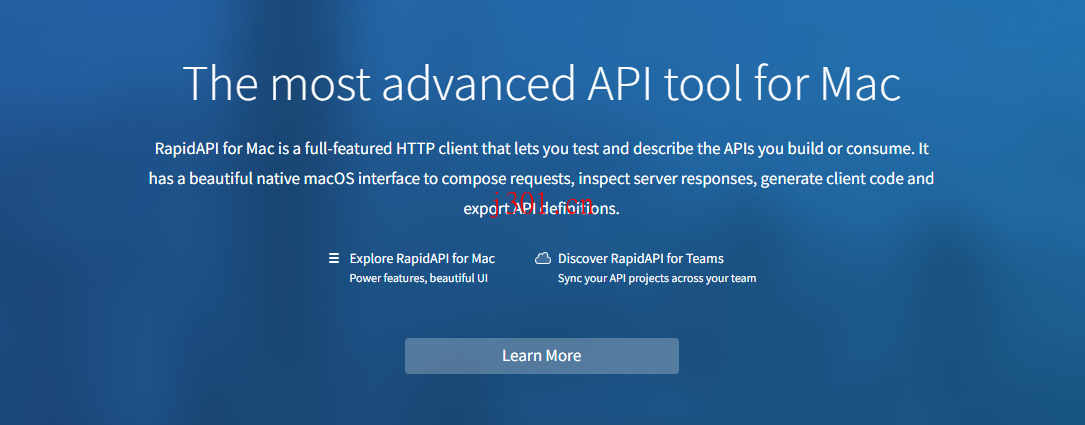Select the heading 'The most advanced API tool for Mac'
The image size is (1085, 425).
tap(542, 84)
